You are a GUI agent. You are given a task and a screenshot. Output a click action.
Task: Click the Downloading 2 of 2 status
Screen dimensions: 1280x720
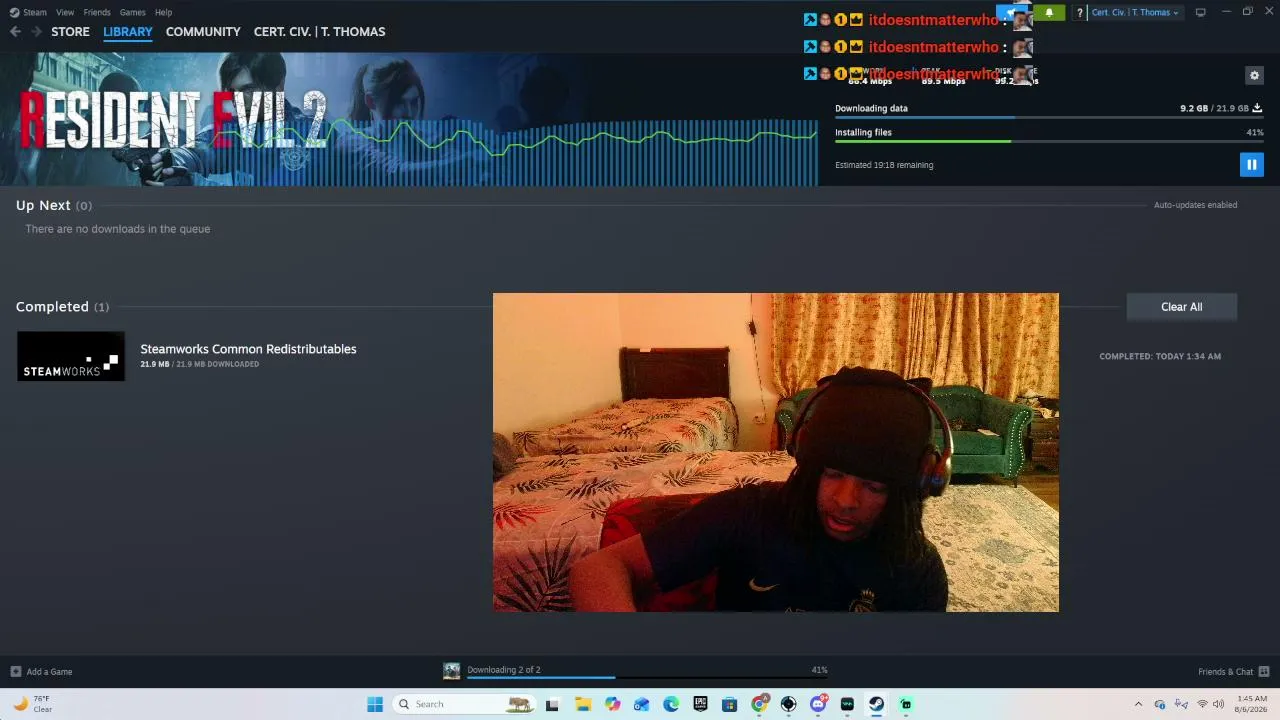click(504, 670)
